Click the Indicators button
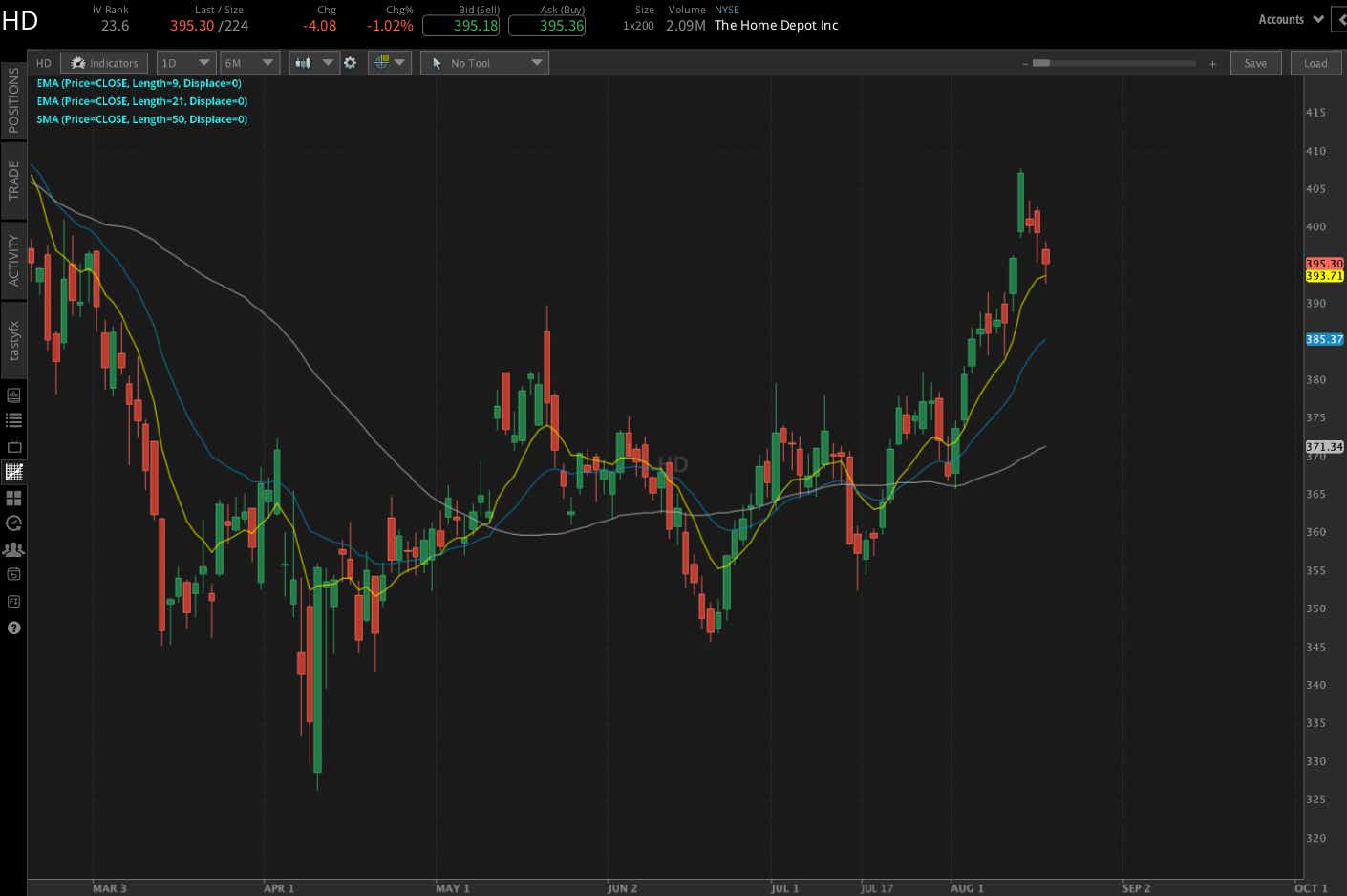The image size is (1347, 896). click(104, 62)
